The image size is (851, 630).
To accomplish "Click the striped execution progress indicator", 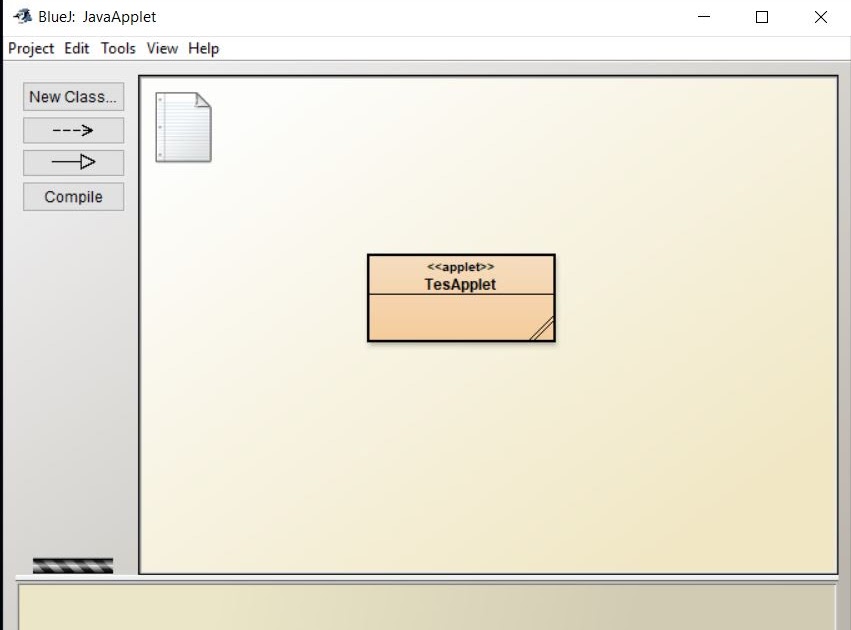I will [73, 564].
